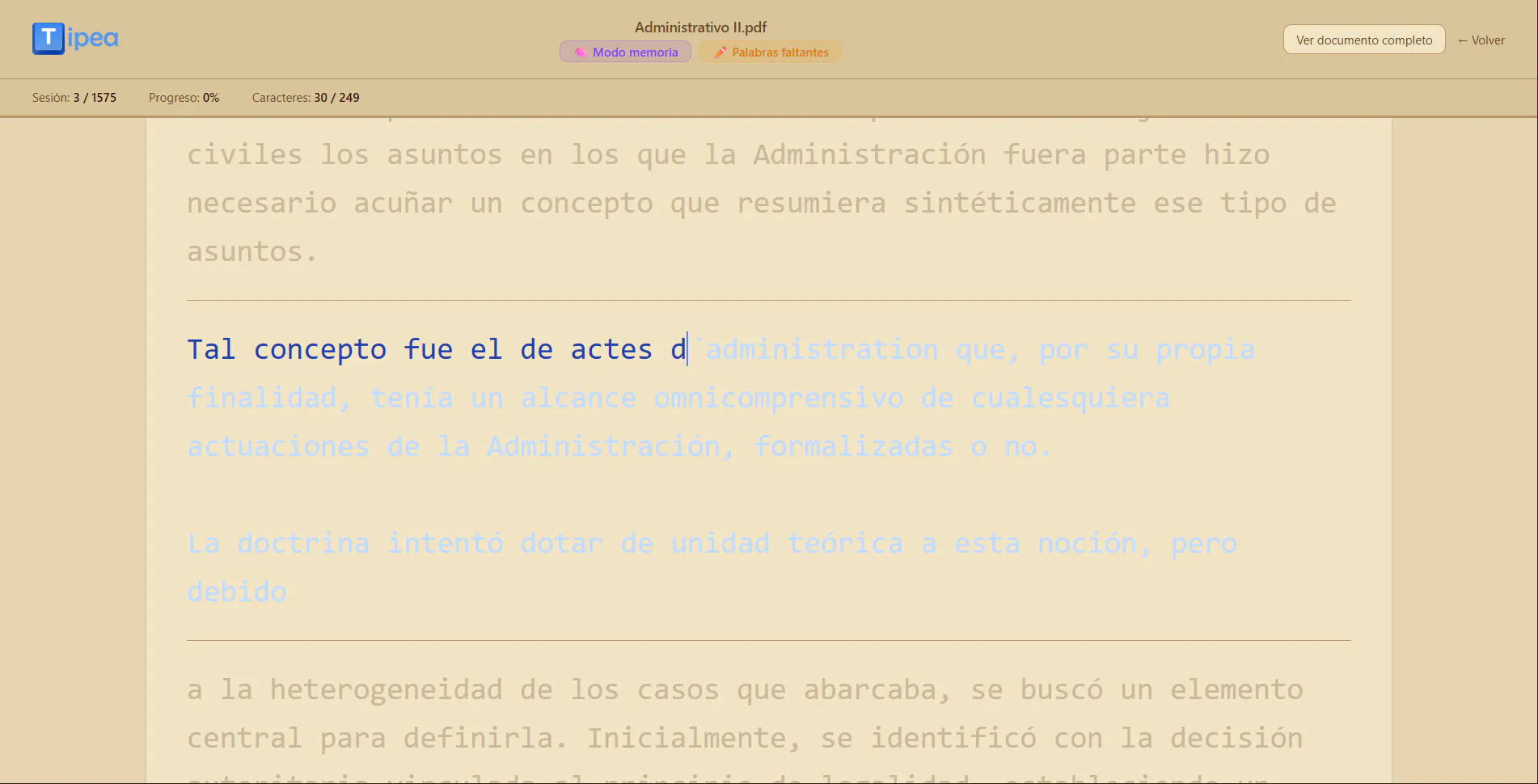Click the previous paragraph line 'necesario acuñar un concepto'
This screenshot has height=784, width=1538.
(420, 203)
